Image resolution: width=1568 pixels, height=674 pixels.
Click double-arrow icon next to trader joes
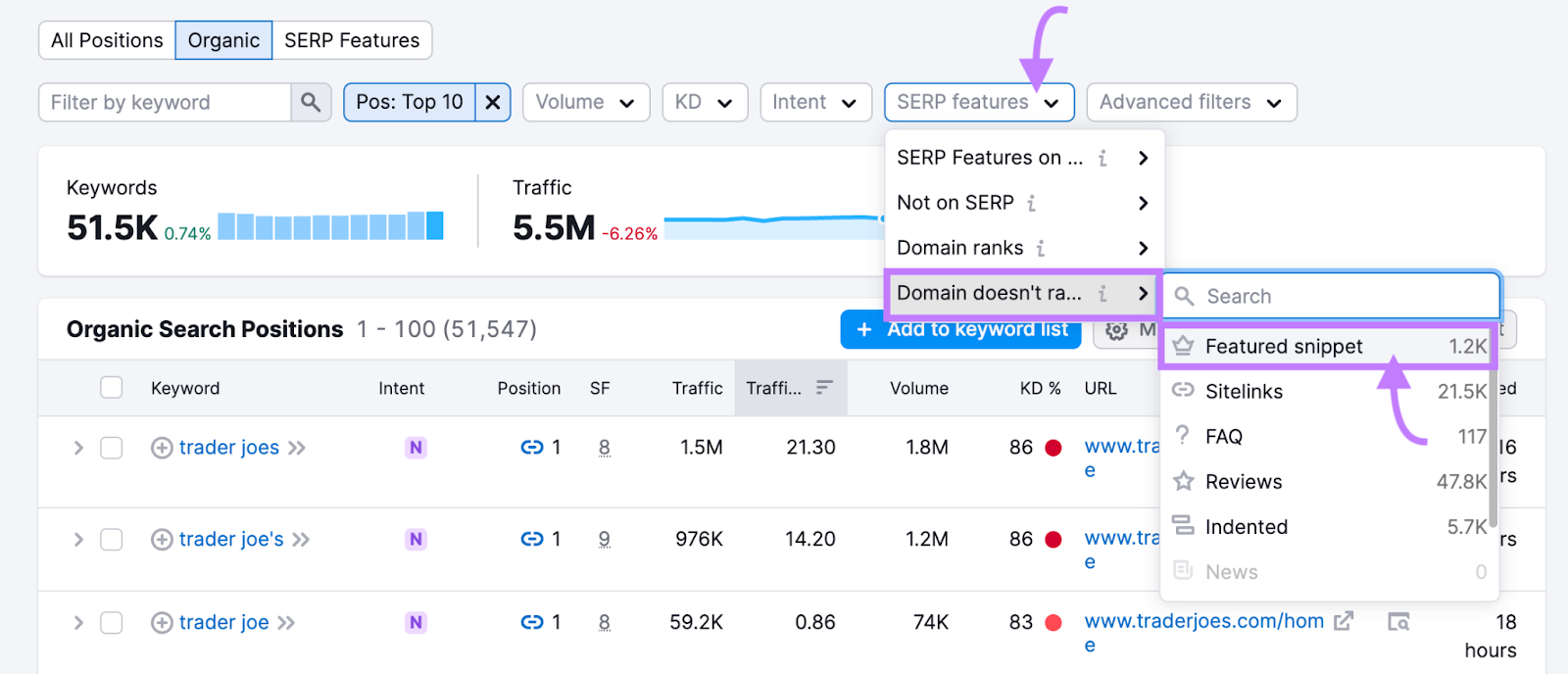pyautogui.click(x=297, y=448)
